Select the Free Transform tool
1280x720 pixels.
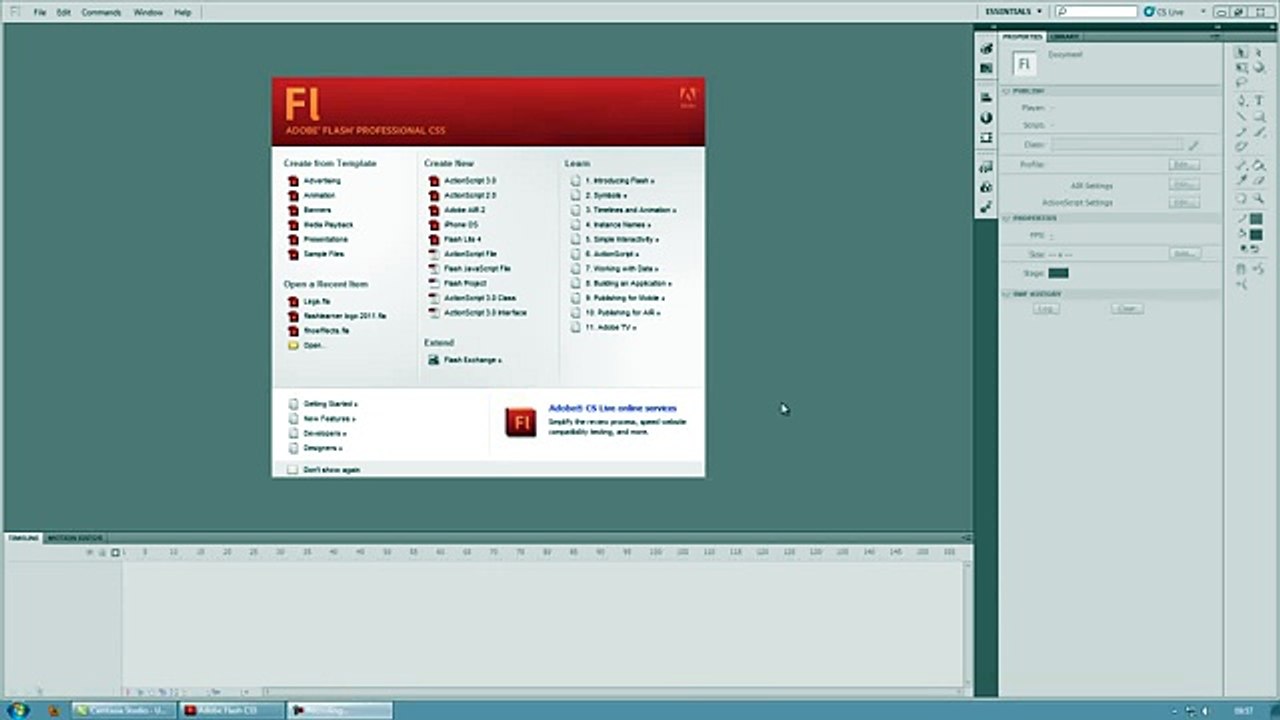pos(1241,68)
